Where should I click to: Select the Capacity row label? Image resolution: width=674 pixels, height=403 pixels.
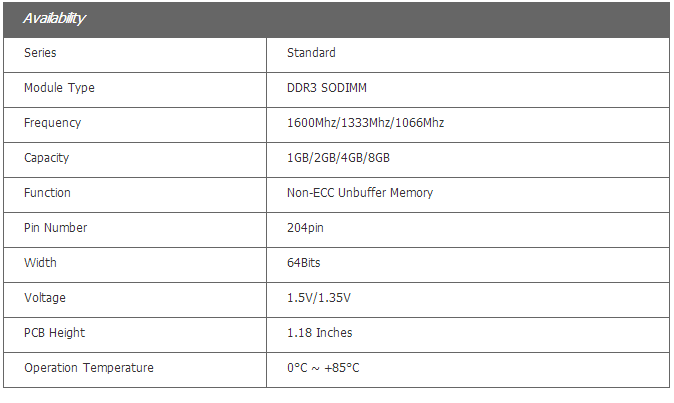pos(46,158)
